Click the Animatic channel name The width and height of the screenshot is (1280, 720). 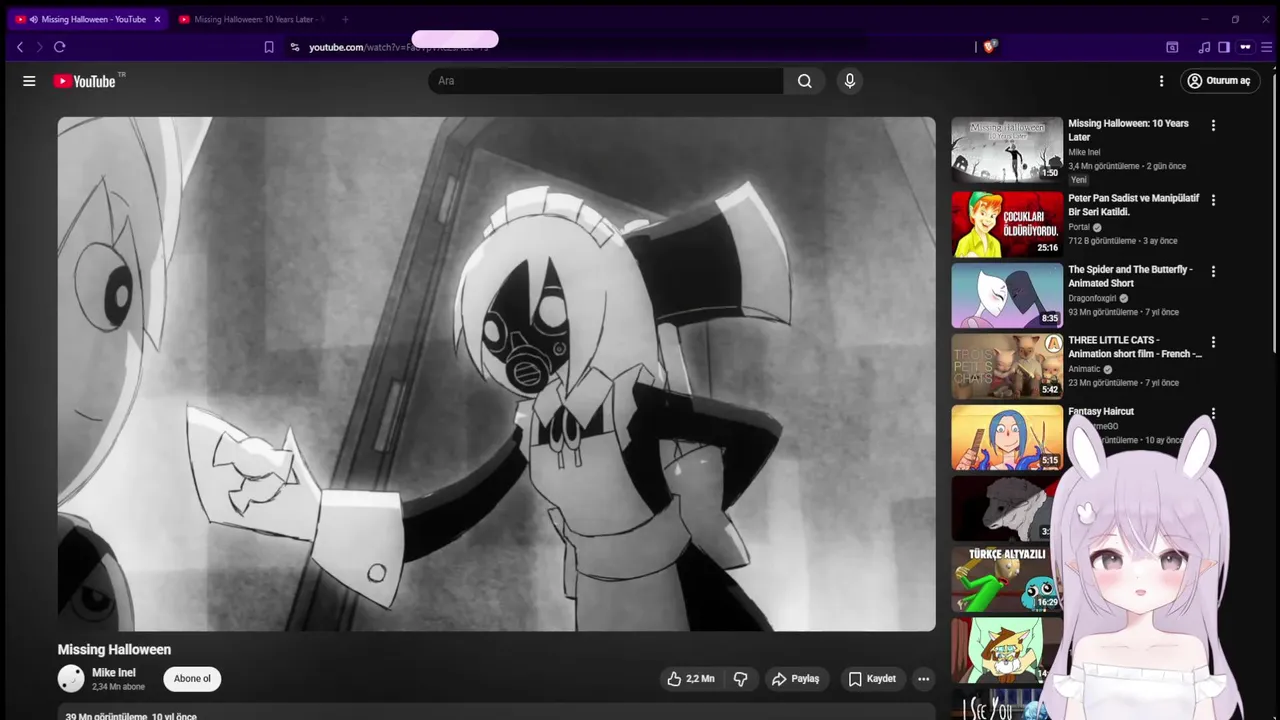[1084, 369]
